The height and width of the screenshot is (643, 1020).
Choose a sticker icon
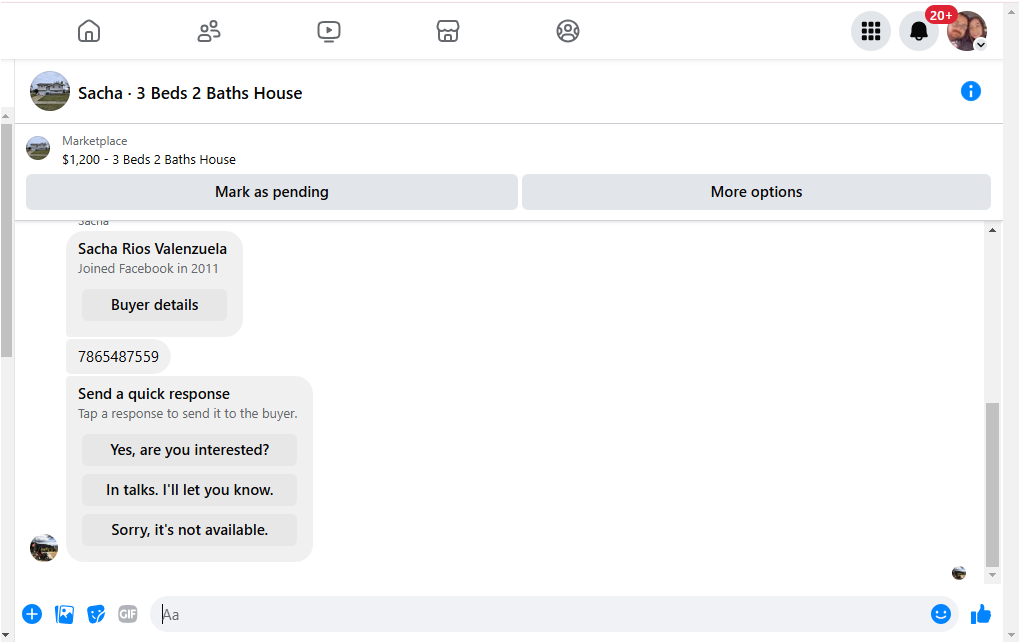coord(96,614)
